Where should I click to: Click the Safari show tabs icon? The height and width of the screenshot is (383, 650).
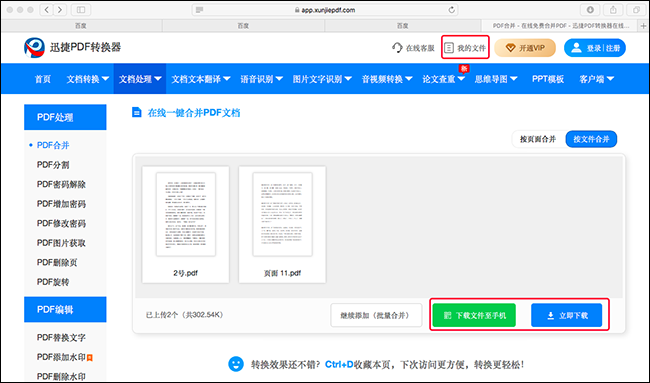pos(636,10)
